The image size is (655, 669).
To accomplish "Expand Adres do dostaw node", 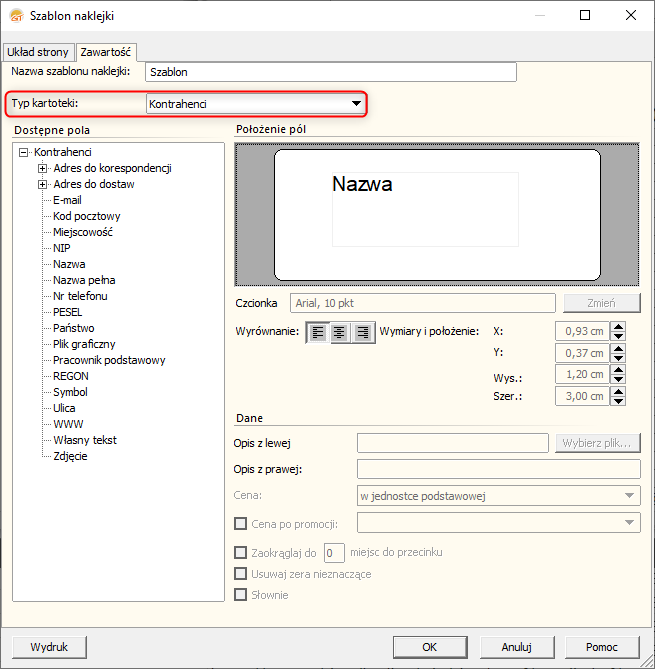I will point(42,184).
